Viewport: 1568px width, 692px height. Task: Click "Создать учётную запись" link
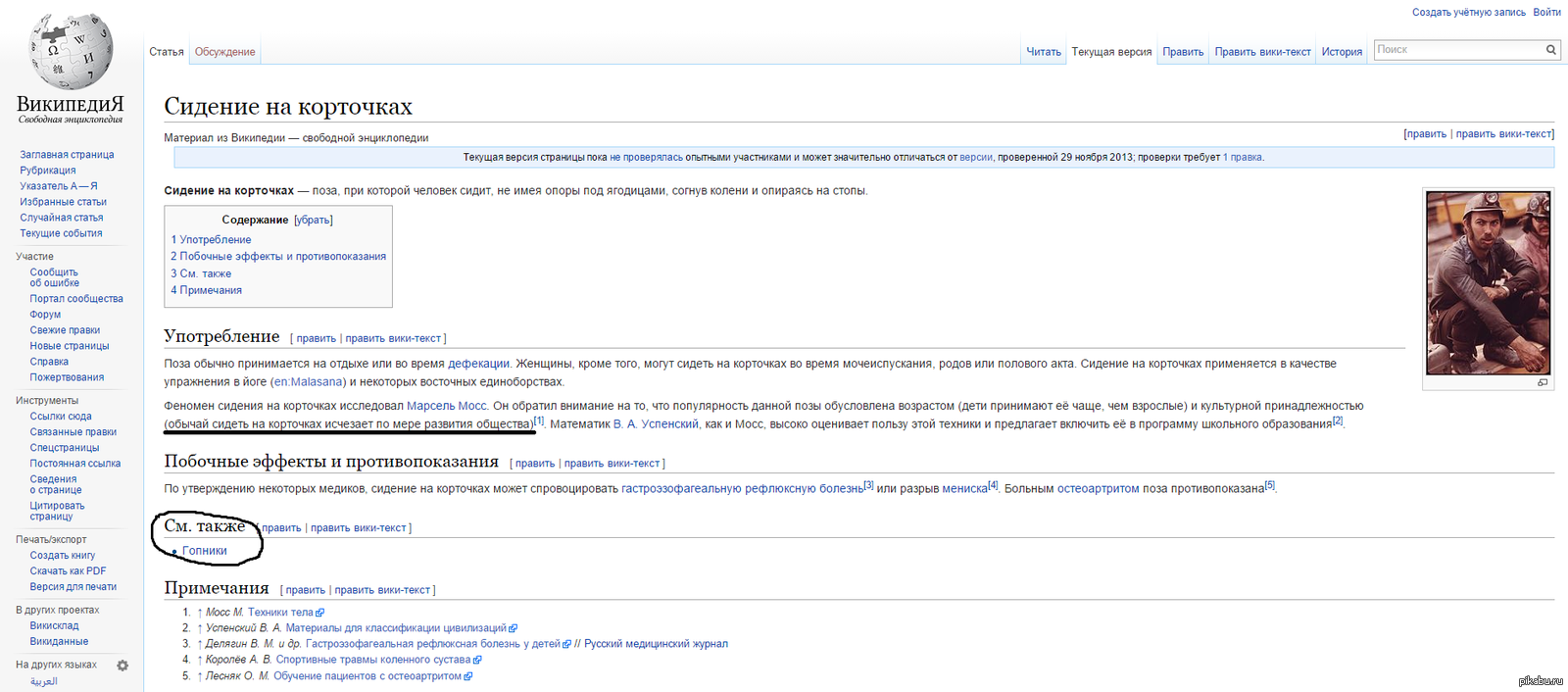coord(1468,13)
